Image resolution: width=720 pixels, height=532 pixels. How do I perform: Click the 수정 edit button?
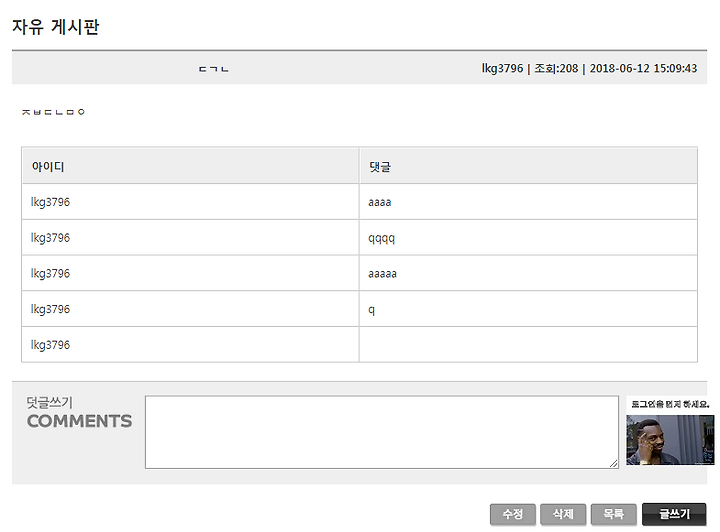512,514
